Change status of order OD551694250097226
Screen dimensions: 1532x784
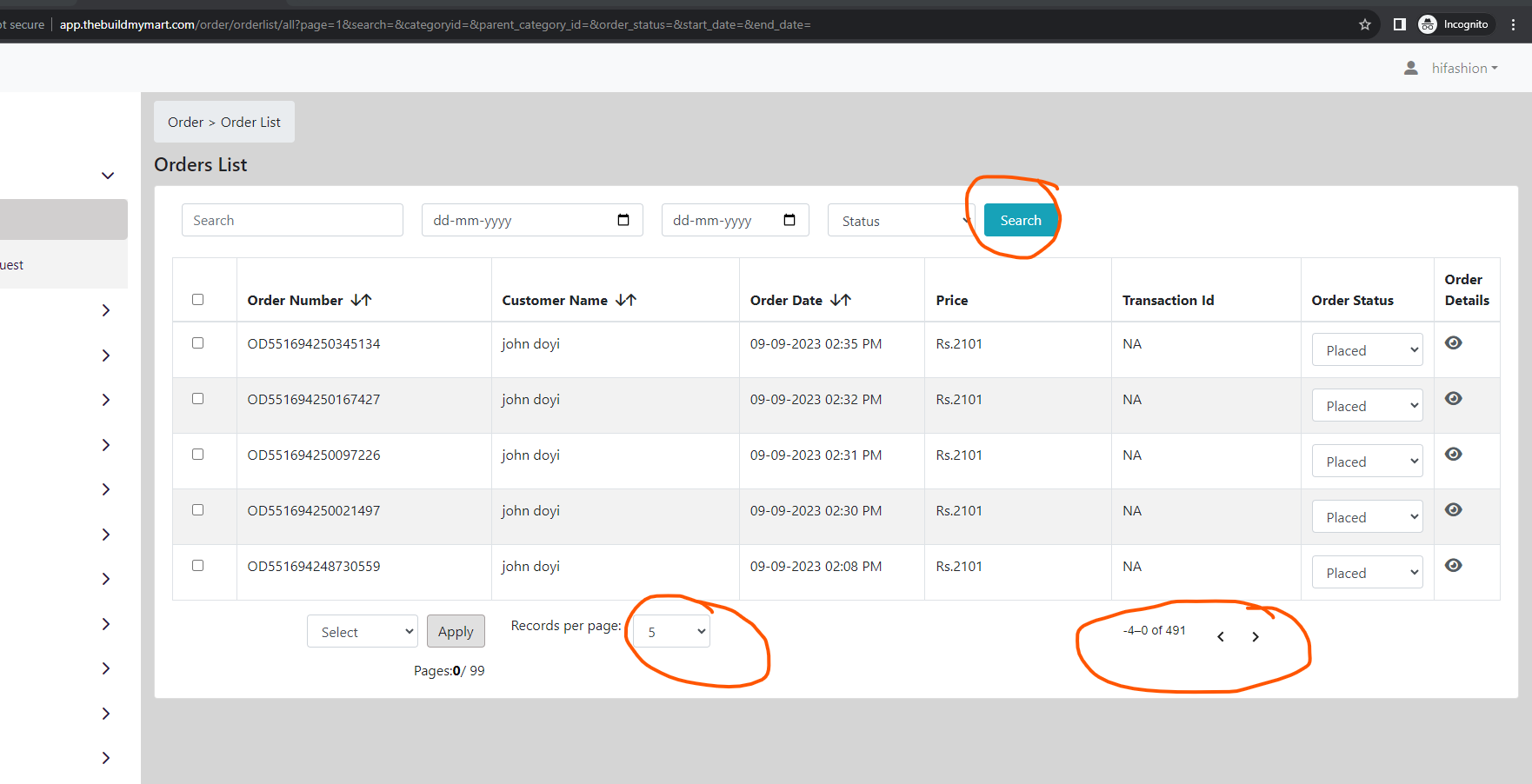[x=1367, y=462]
